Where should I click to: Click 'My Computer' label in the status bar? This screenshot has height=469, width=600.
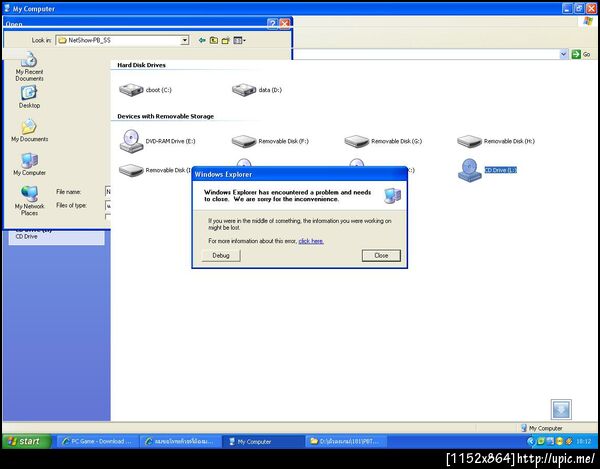point(546,428)
